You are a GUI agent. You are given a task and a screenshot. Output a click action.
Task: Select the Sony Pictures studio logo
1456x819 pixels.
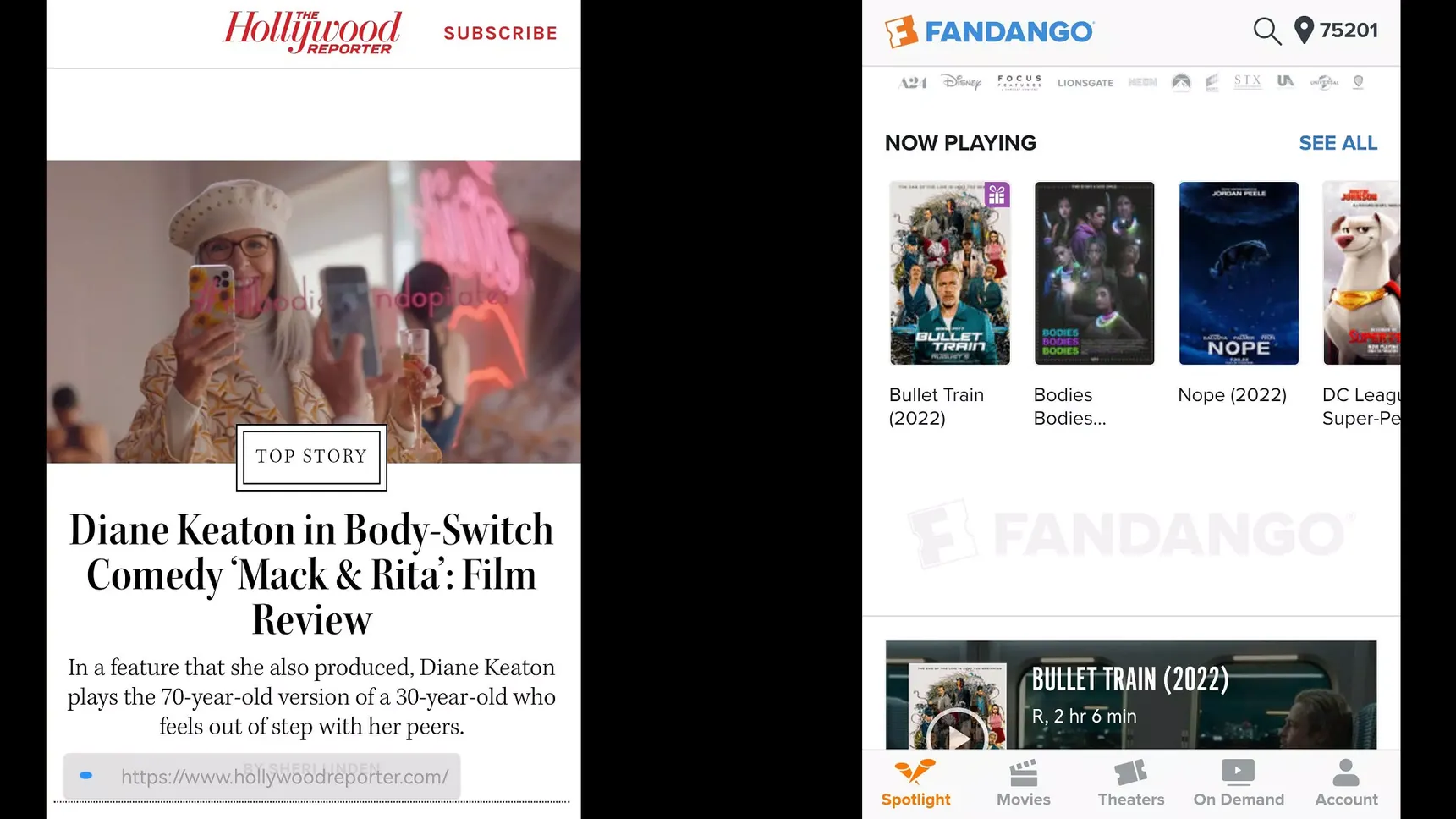(1212, 82)
